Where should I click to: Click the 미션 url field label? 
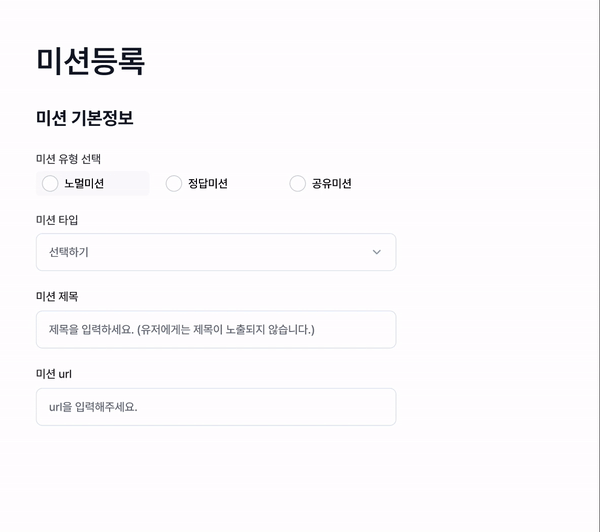(x=54, y=374)
